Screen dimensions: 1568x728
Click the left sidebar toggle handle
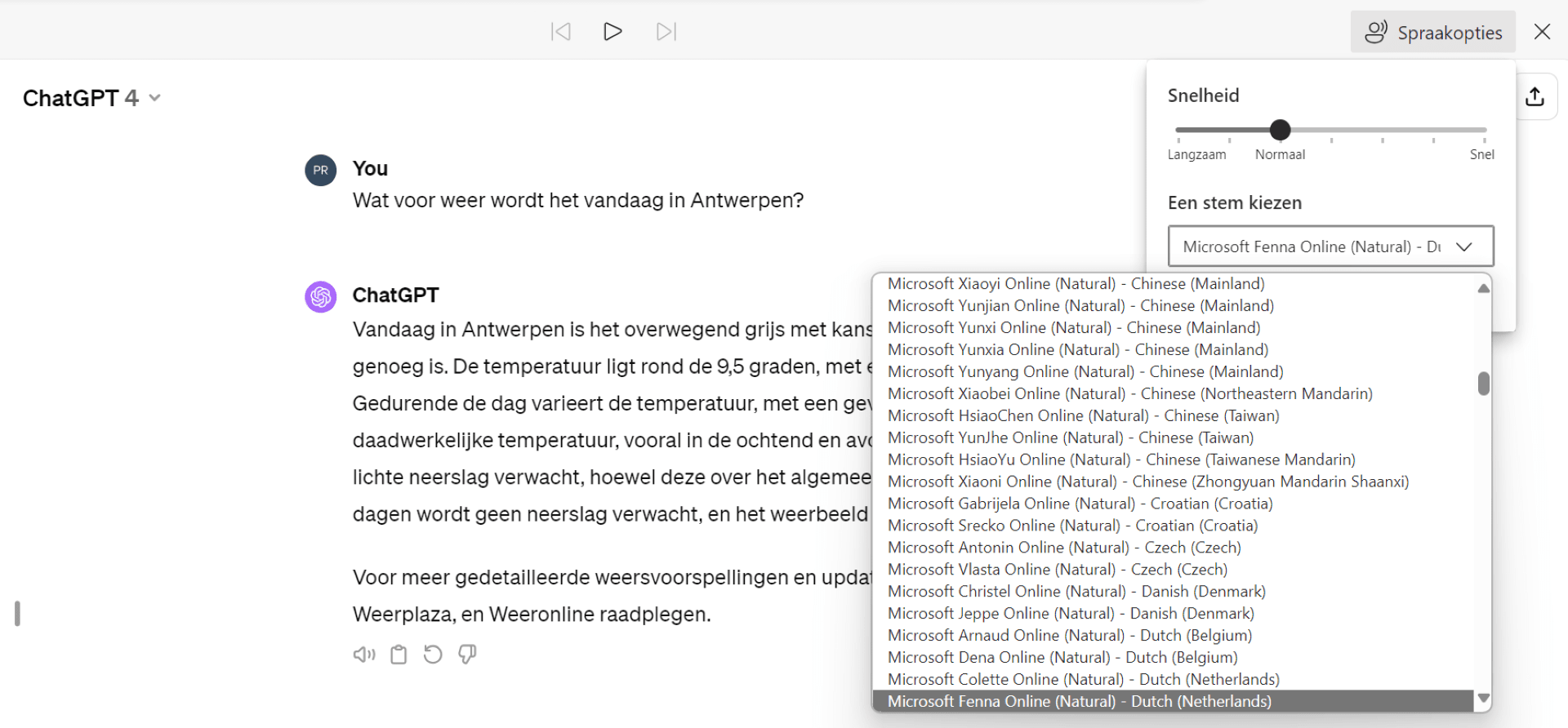tap(17, 614)
